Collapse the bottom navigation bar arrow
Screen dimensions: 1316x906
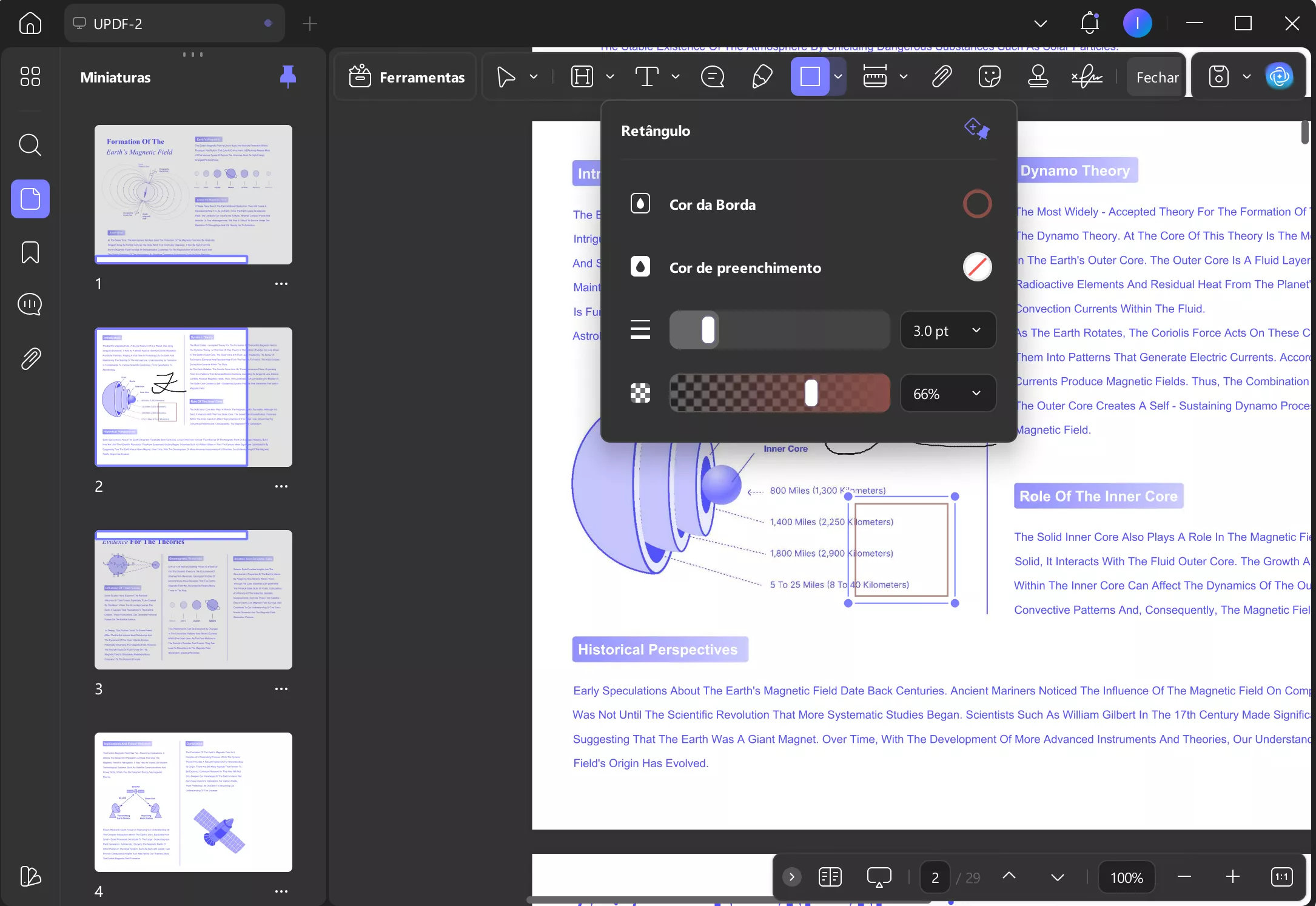pyautogui.click(x=791, y=877)
